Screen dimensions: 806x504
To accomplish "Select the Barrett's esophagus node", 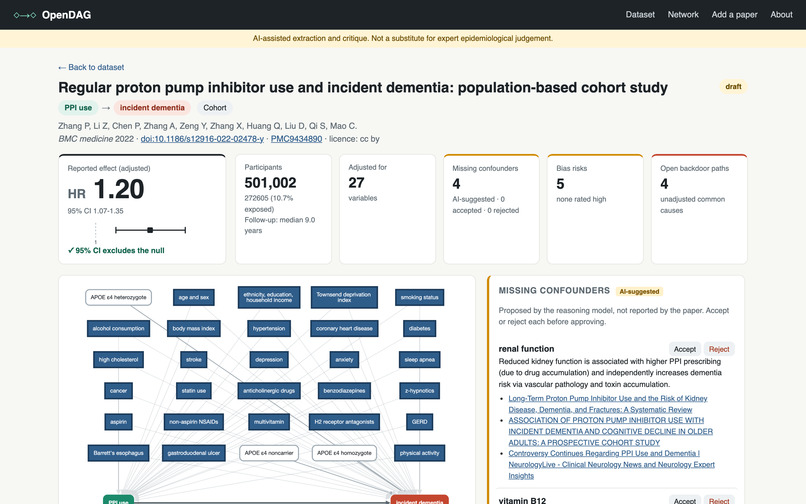I will (x=118, y=453).
